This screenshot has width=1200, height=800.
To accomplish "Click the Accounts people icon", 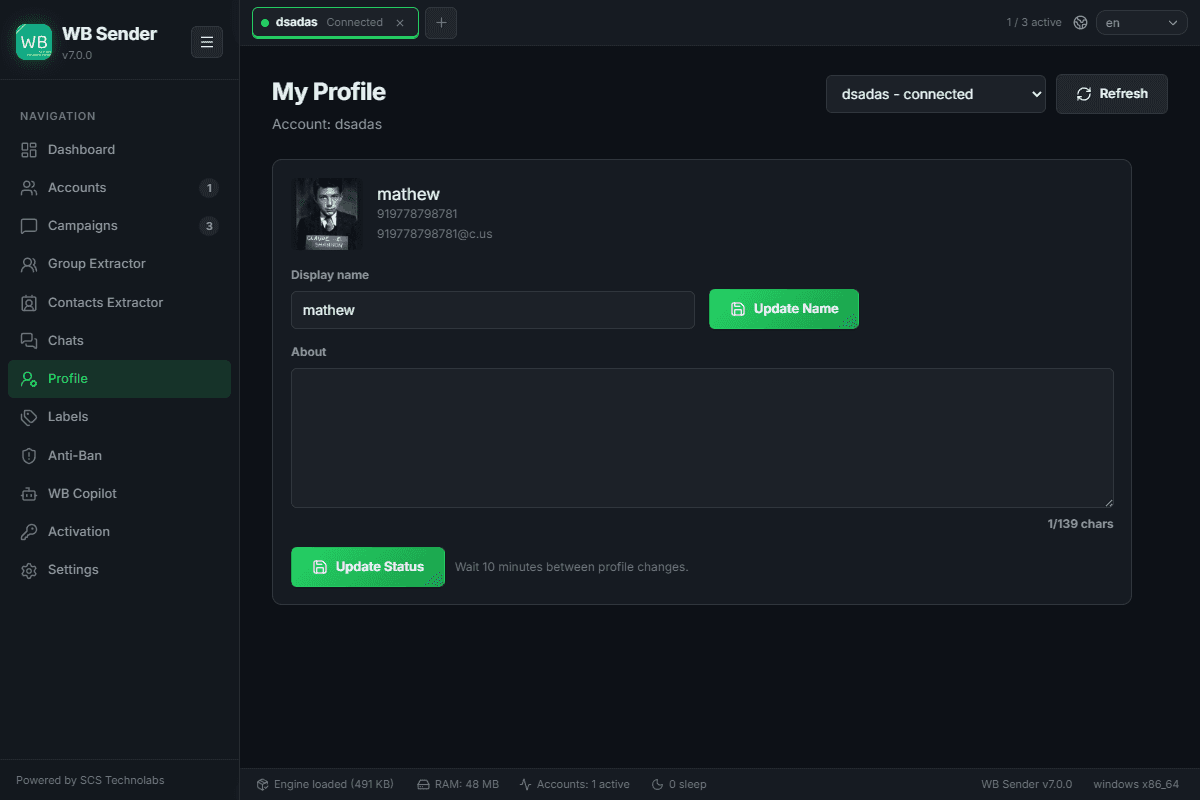I will [29, 188].
